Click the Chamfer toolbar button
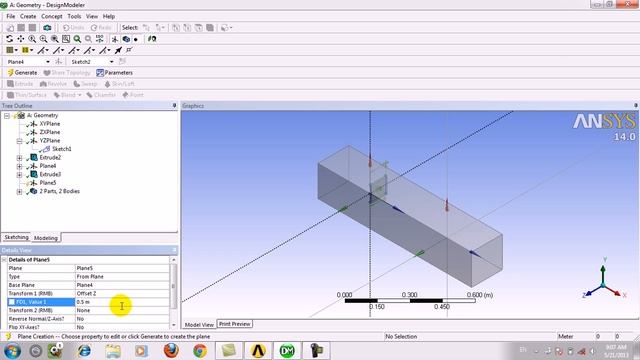Viewport: 640px width, 360px height. coord(101,95)
